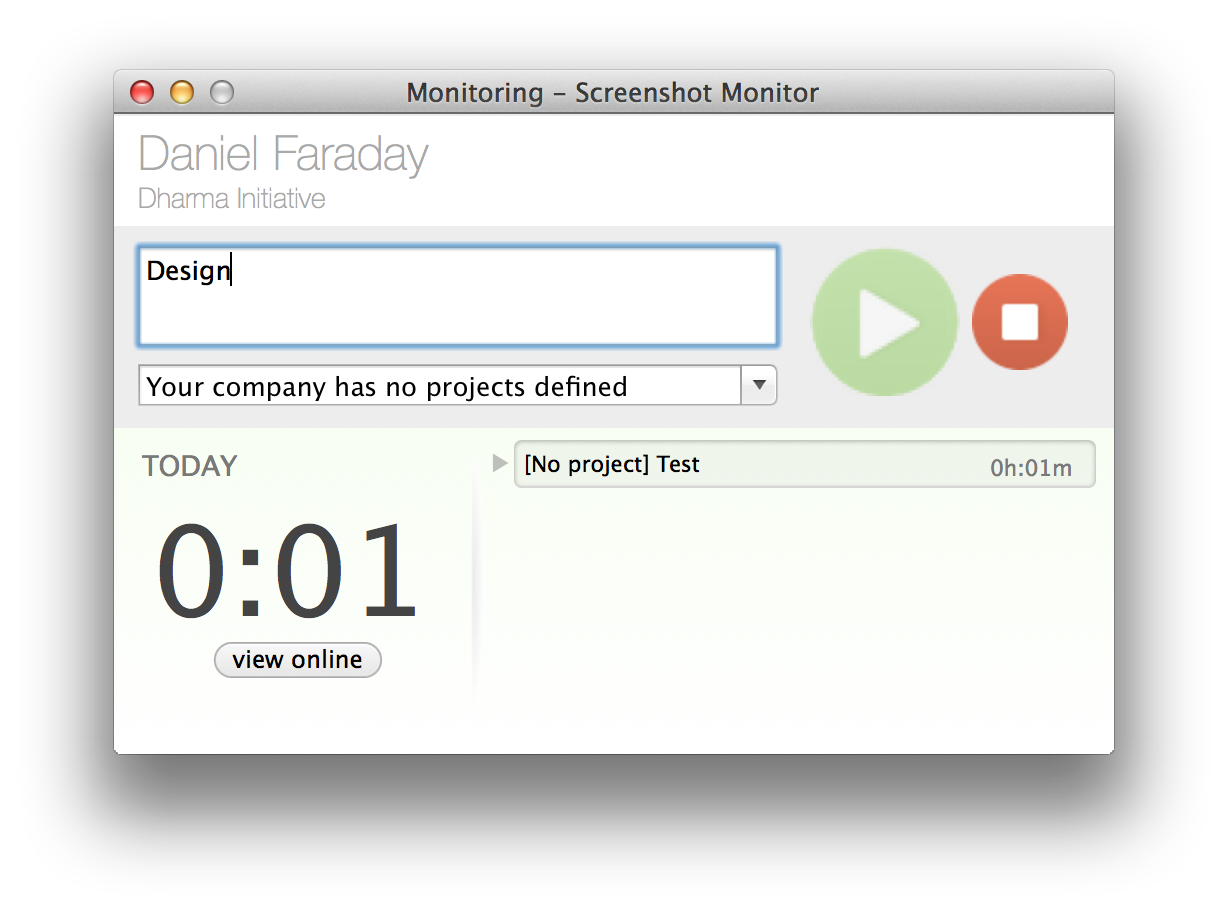
Task: Click the green play icon to start tracking
Action: point(884,322)
